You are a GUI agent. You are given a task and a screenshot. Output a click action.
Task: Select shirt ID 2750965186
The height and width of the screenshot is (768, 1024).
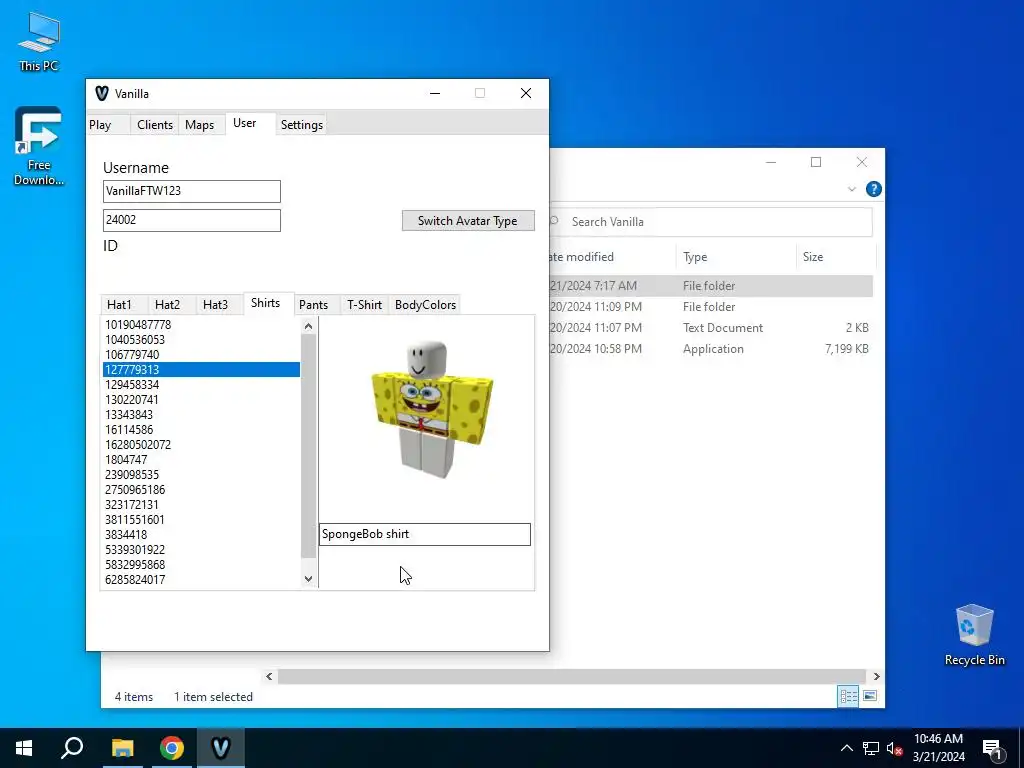201,490
